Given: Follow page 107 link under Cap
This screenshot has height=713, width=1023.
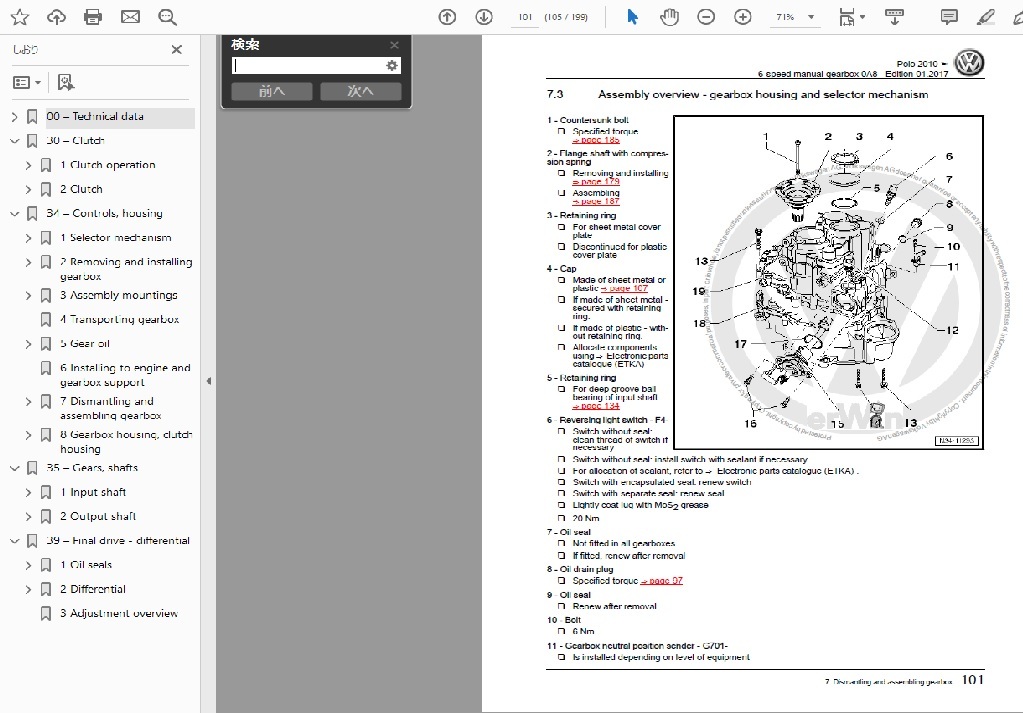Looking at the screenshot, I should [x=624, y=288].
